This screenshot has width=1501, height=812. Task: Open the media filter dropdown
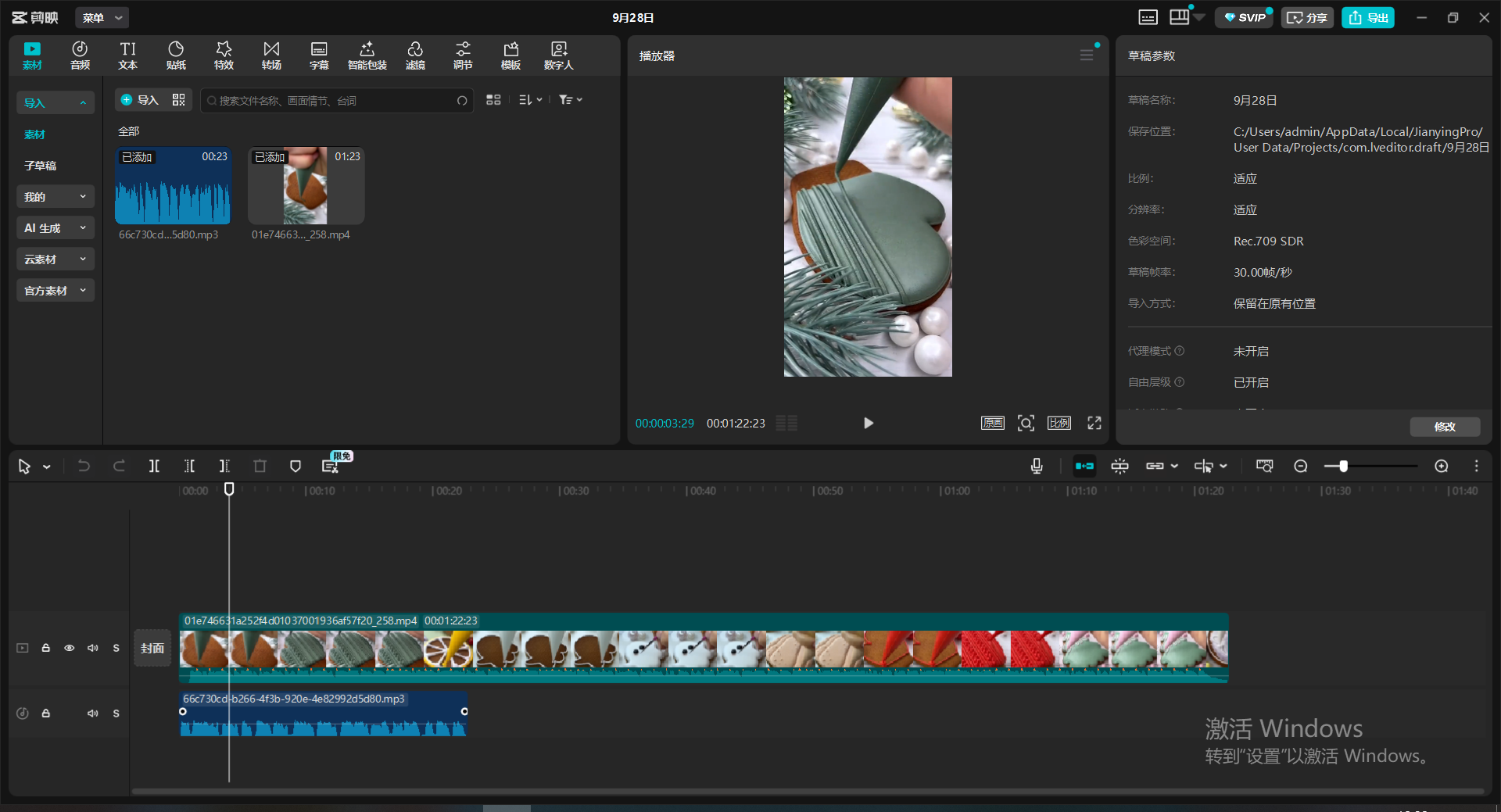coord(571,100)
